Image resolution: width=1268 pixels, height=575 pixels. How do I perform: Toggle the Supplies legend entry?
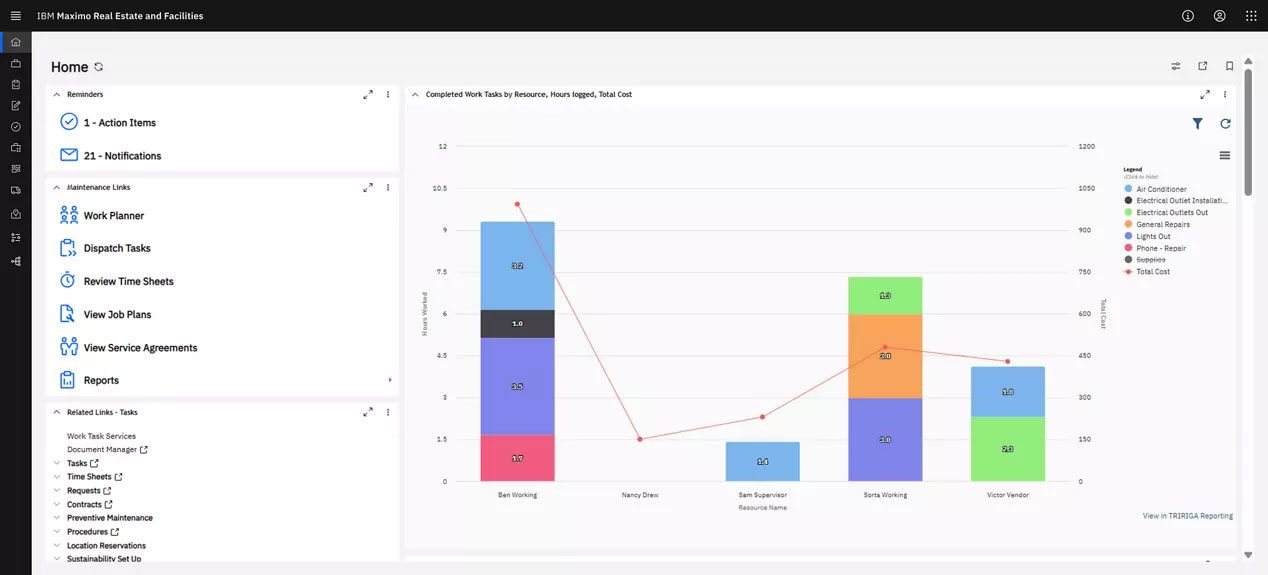pyautogui.click(x=1150, y=260)
